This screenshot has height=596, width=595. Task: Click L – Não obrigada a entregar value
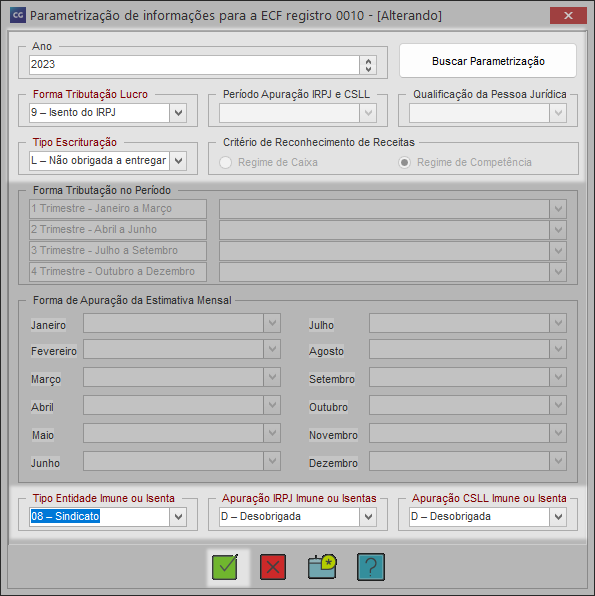98,161
